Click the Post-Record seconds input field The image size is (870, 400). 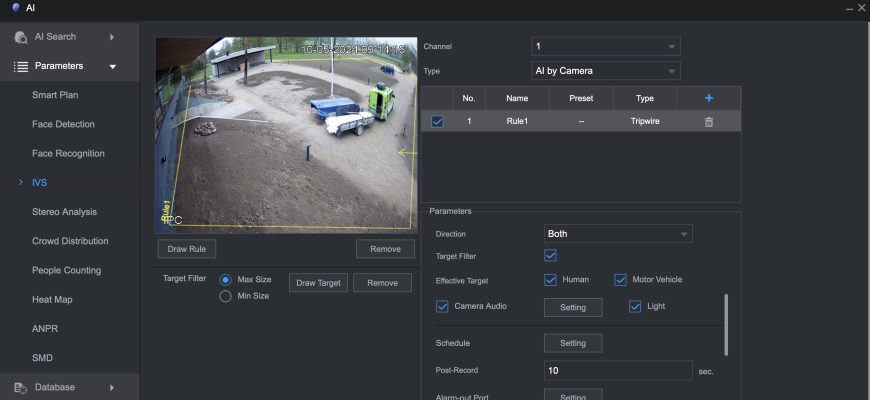[x=618, y=371]
